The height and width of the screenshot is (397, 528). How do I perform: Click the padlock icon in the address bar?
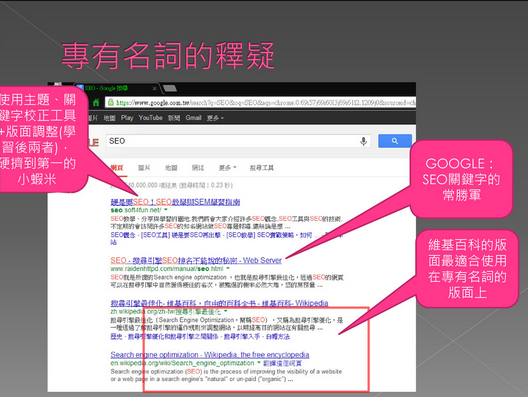coord(111,102)
